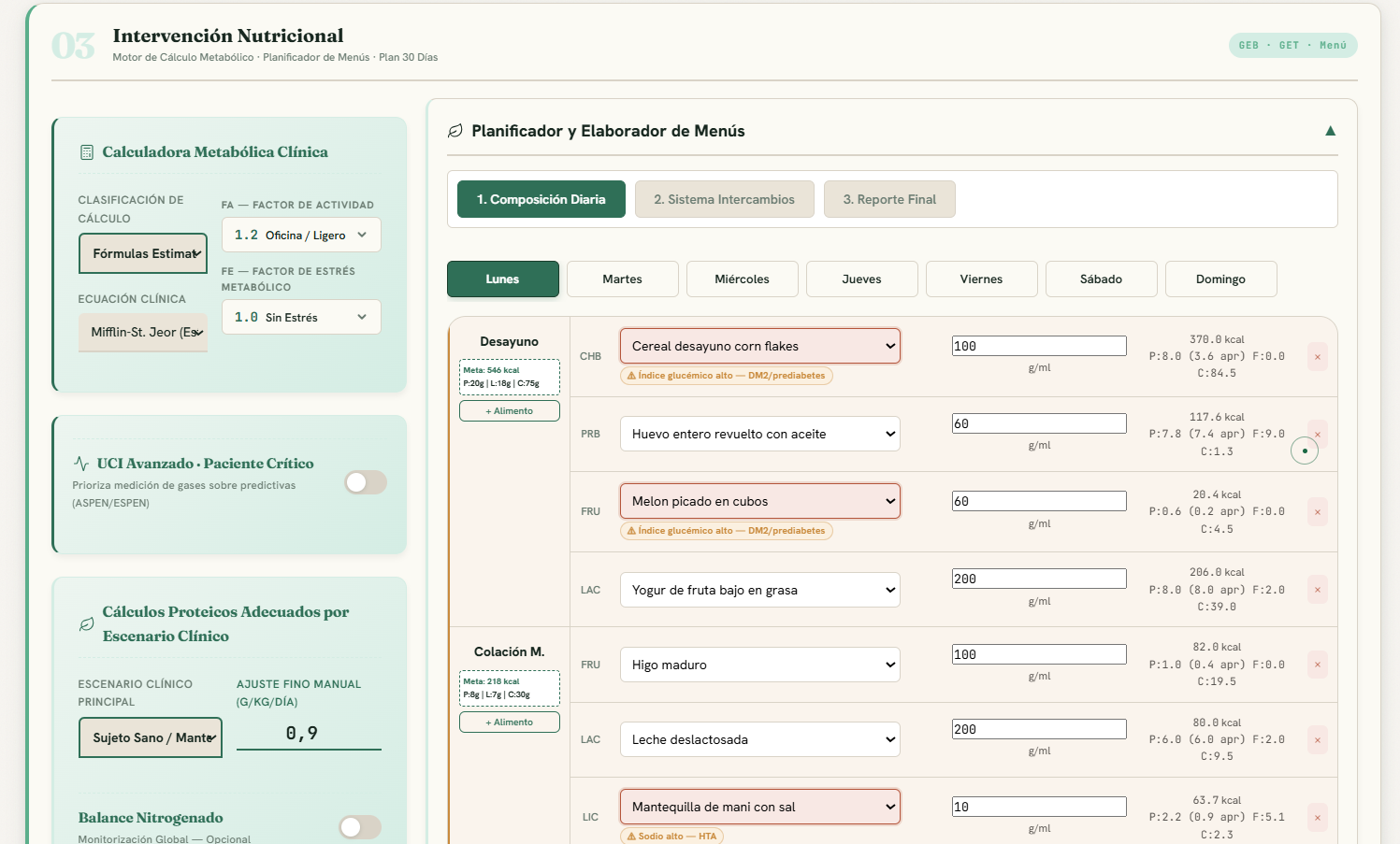Remove the Higo maduro row
1400x844 pixels.
[1318, 665]
